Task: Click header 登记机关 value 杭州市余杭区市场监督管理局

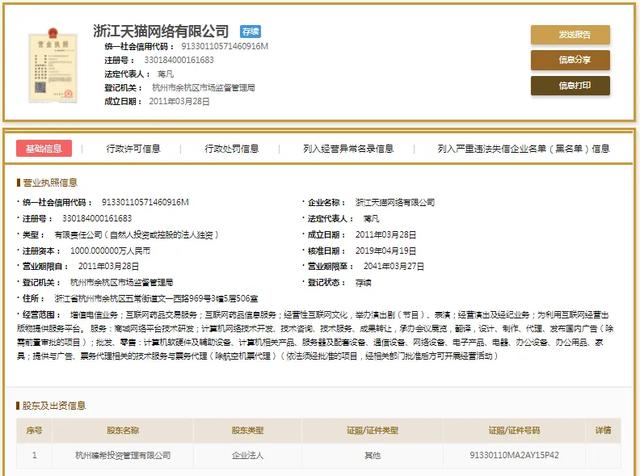Action: click(203, 87)
